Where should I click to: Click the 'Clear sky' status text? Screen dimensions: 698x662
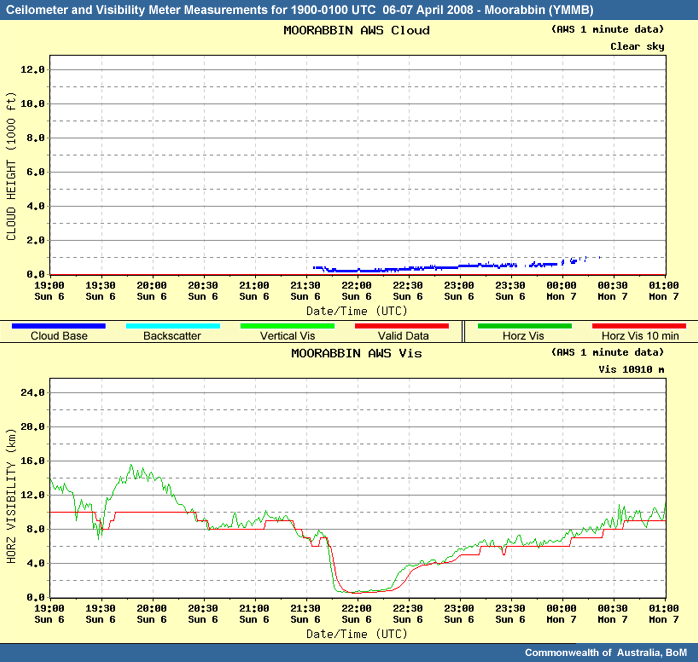pyautogui.click(x=637, y=47)
